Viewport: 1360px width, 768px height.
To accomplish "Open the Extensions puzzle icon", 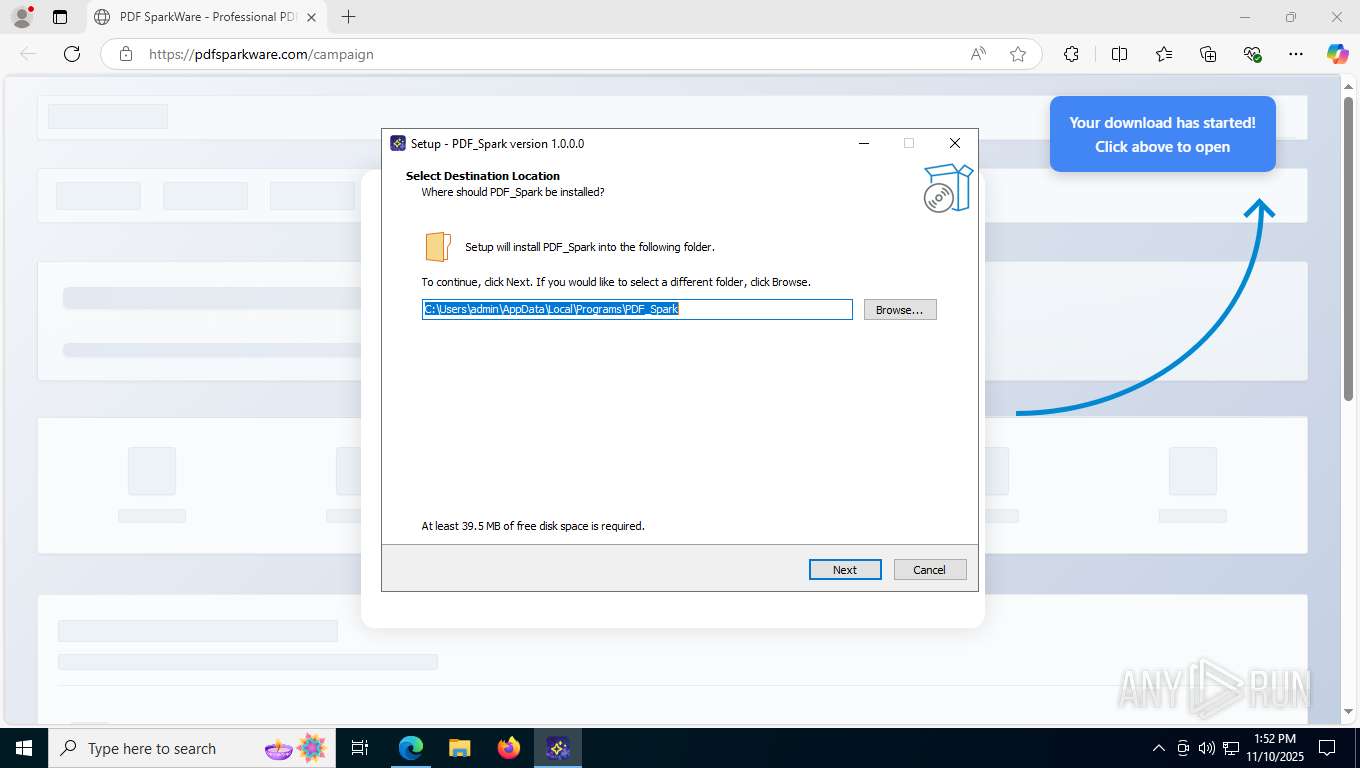I will point(1071,54).
